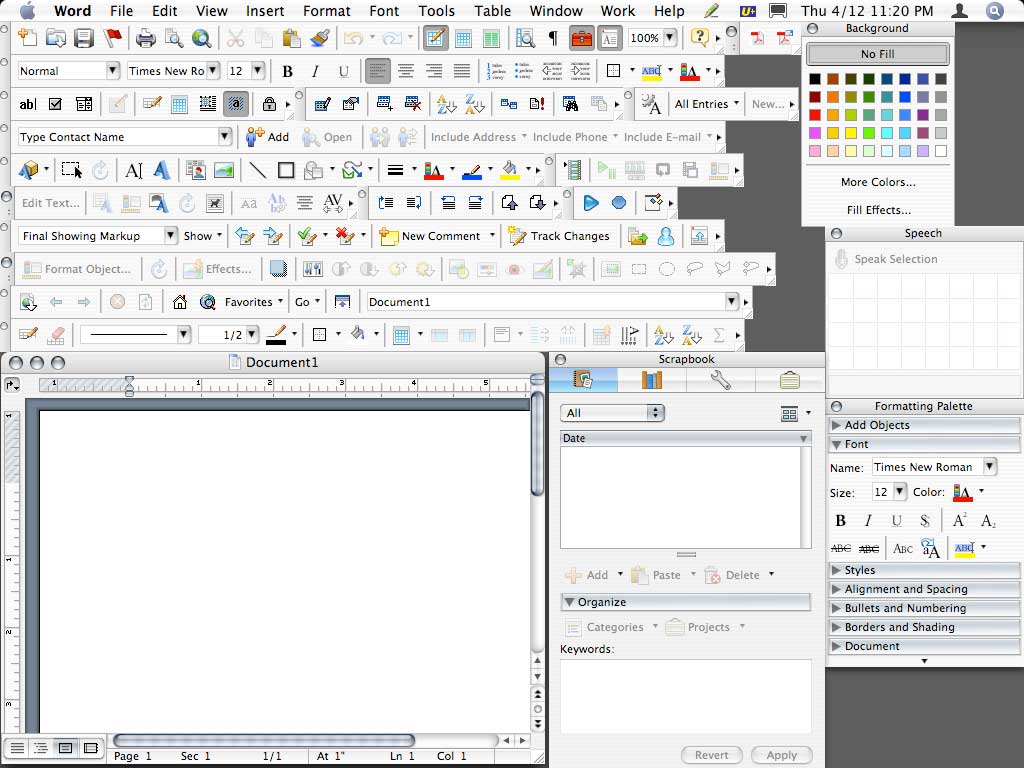Click the Superscript icon in the Formatting Palette
This screenshot has width=1024, height=768.
click(959, 520)
